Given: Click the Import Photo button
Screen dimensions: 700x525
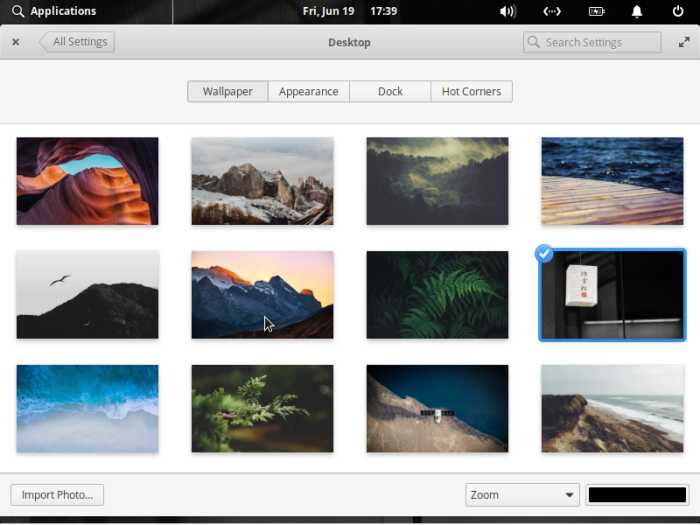Looking at the screenshot, I should tap(57, 495).
